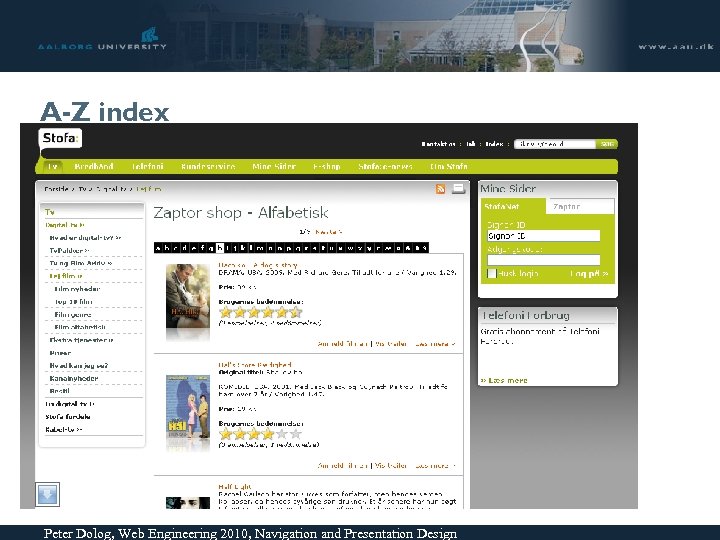Open 'Film nyheder' sidebar item
720x540 pixels.
pos(77,289)
